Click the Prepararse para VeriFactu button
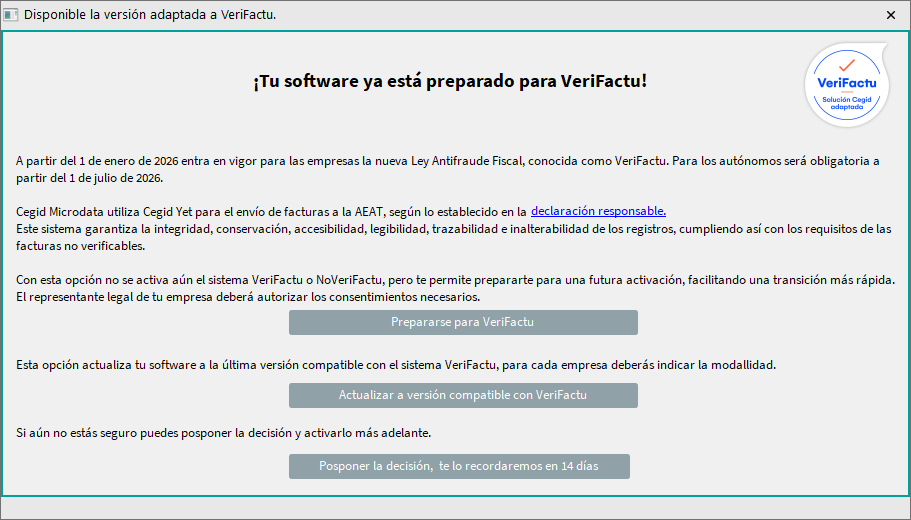Viewport: 911px width, 520px height. coord(463,322)
